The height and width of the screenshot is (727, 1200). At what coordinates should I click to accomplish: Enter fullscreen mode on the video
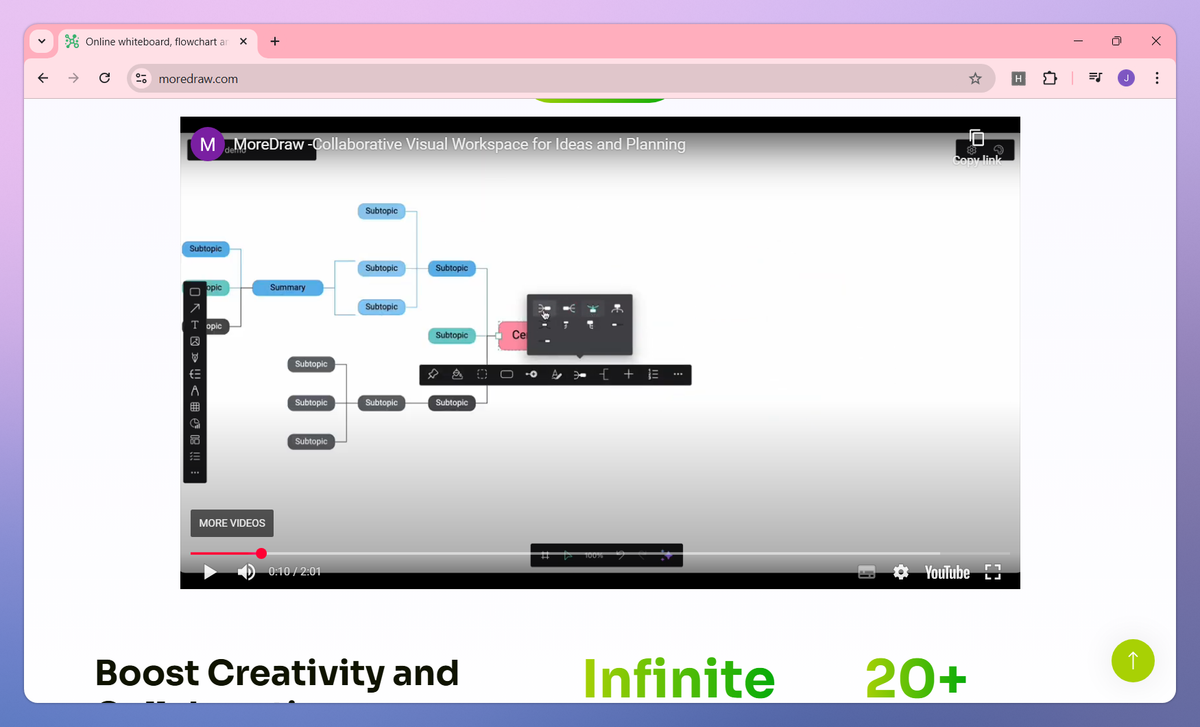pos(993,572)
